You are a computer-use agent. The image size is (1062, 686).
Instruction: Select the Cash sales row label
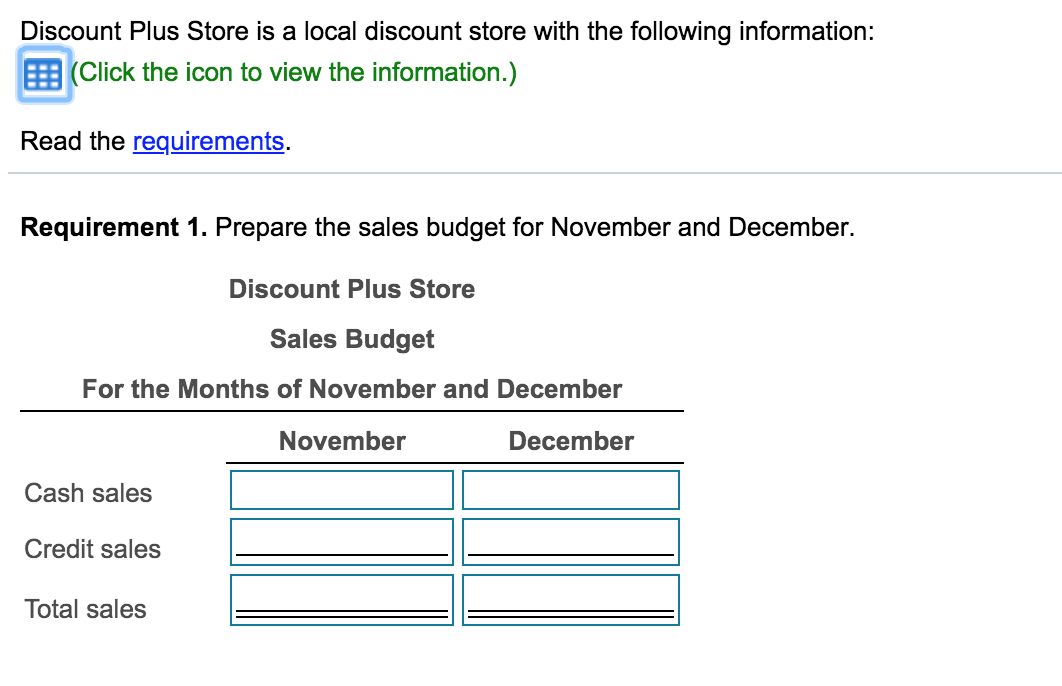pos(88,493)
